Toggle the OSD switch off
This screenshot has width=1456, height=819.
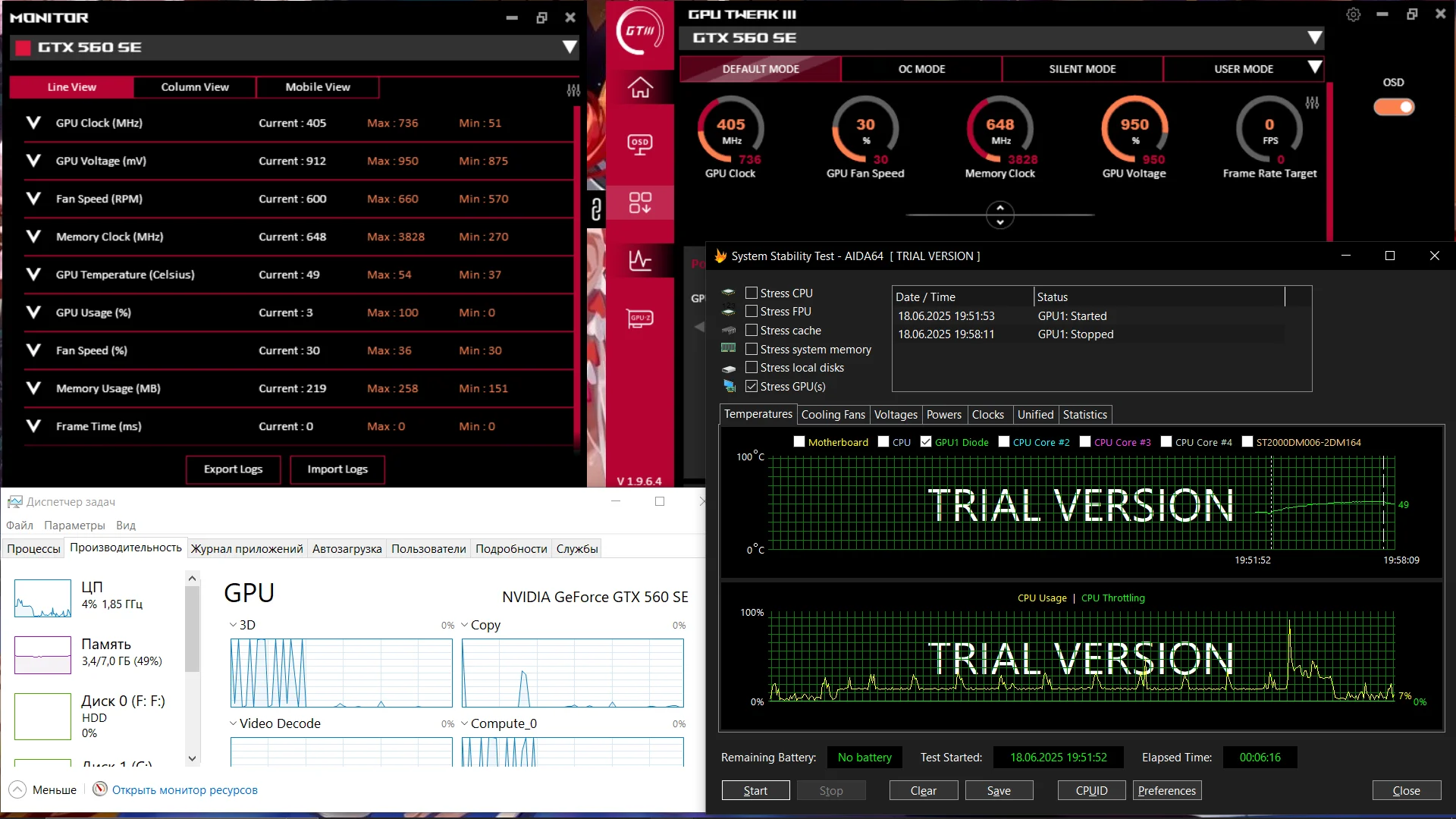pyautogui.click(x=1394, y=107)
